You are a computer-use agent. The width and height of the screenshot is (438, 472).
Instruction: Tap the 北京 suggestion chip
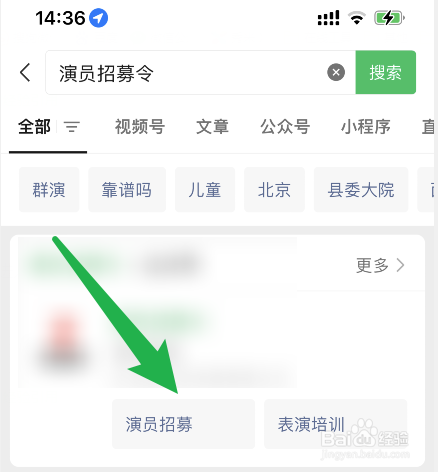[x=274, y=190]
